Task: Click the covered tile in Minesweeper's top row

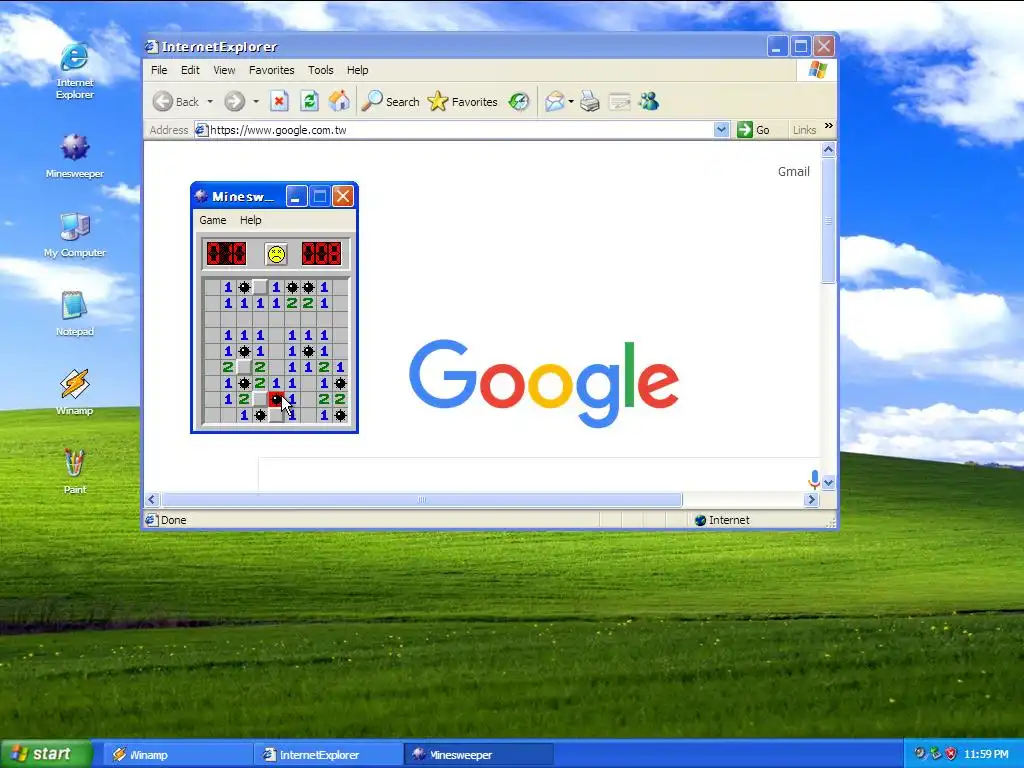Action: 260,287
